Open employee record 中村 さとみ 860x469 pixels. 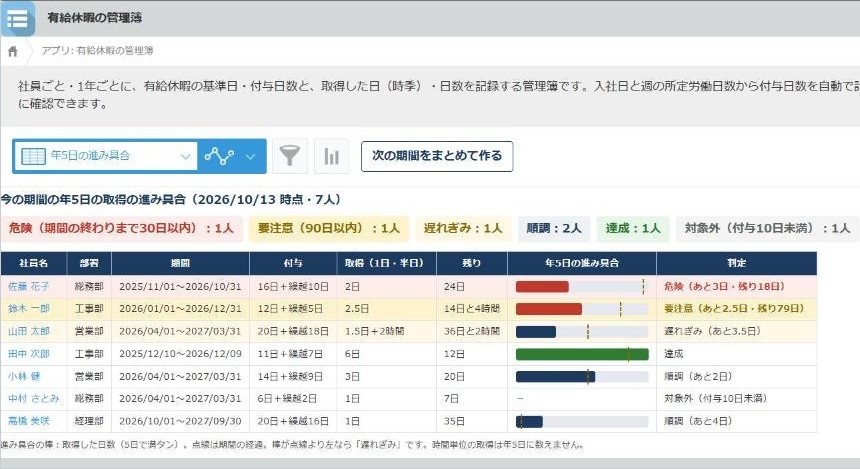(x=33, y=399)
